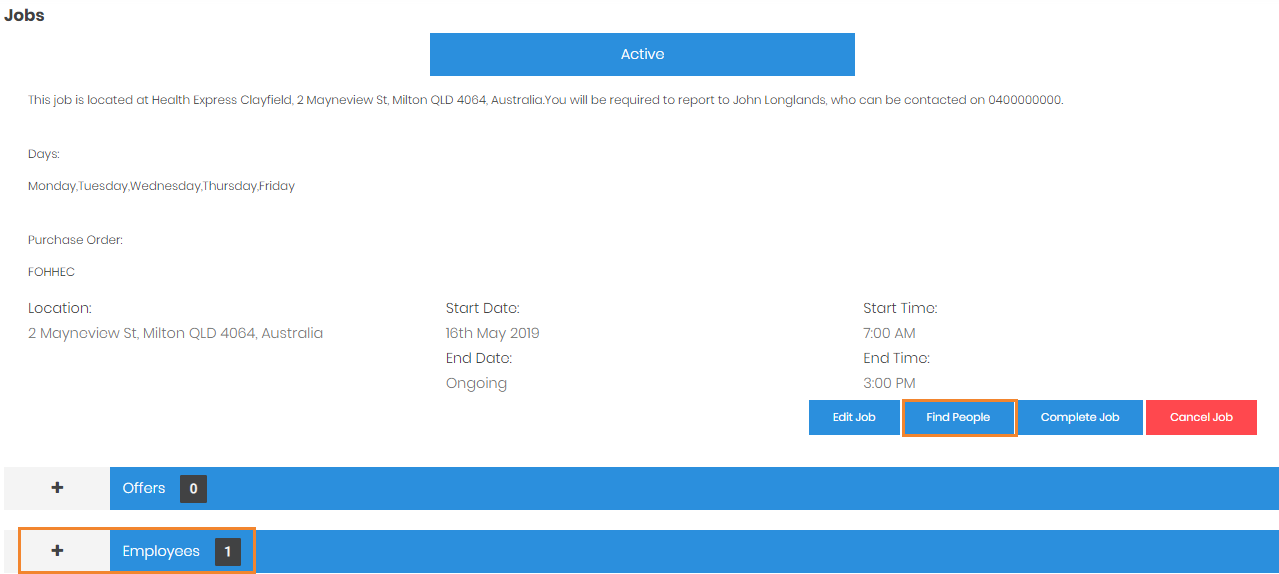Click the weekdays list under Days
The width and height of the screenshot is (1279, 574).
(x=161, y=186)
